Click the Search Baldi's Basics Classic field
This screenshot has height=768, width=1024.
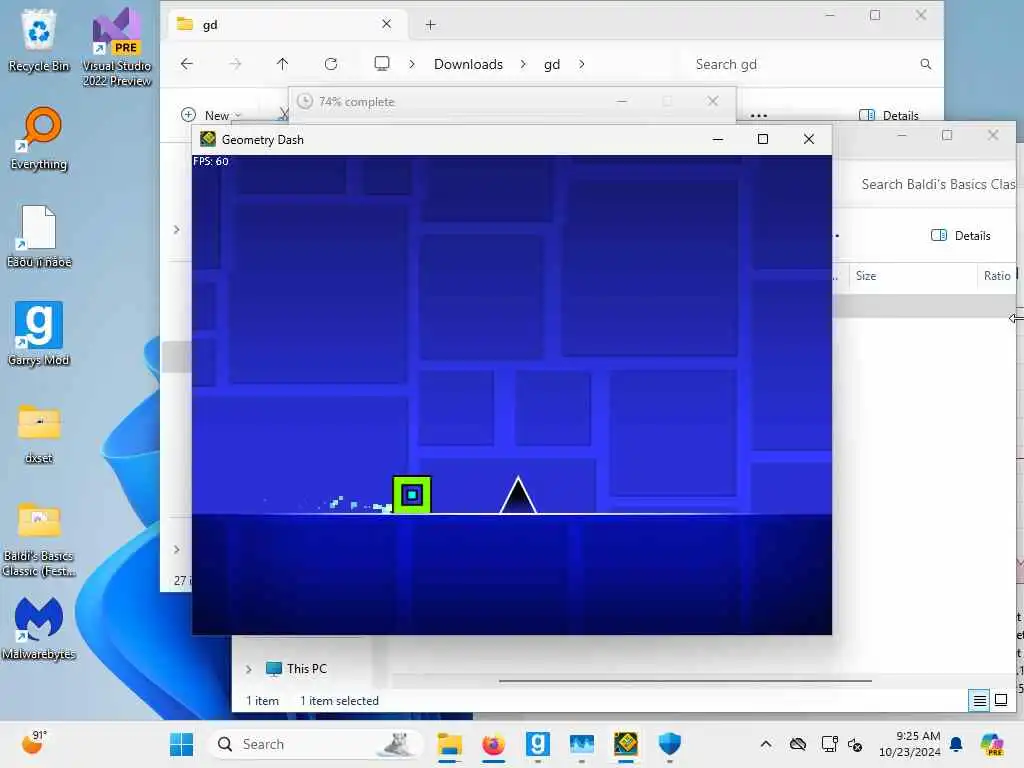(x=937, y=184)
